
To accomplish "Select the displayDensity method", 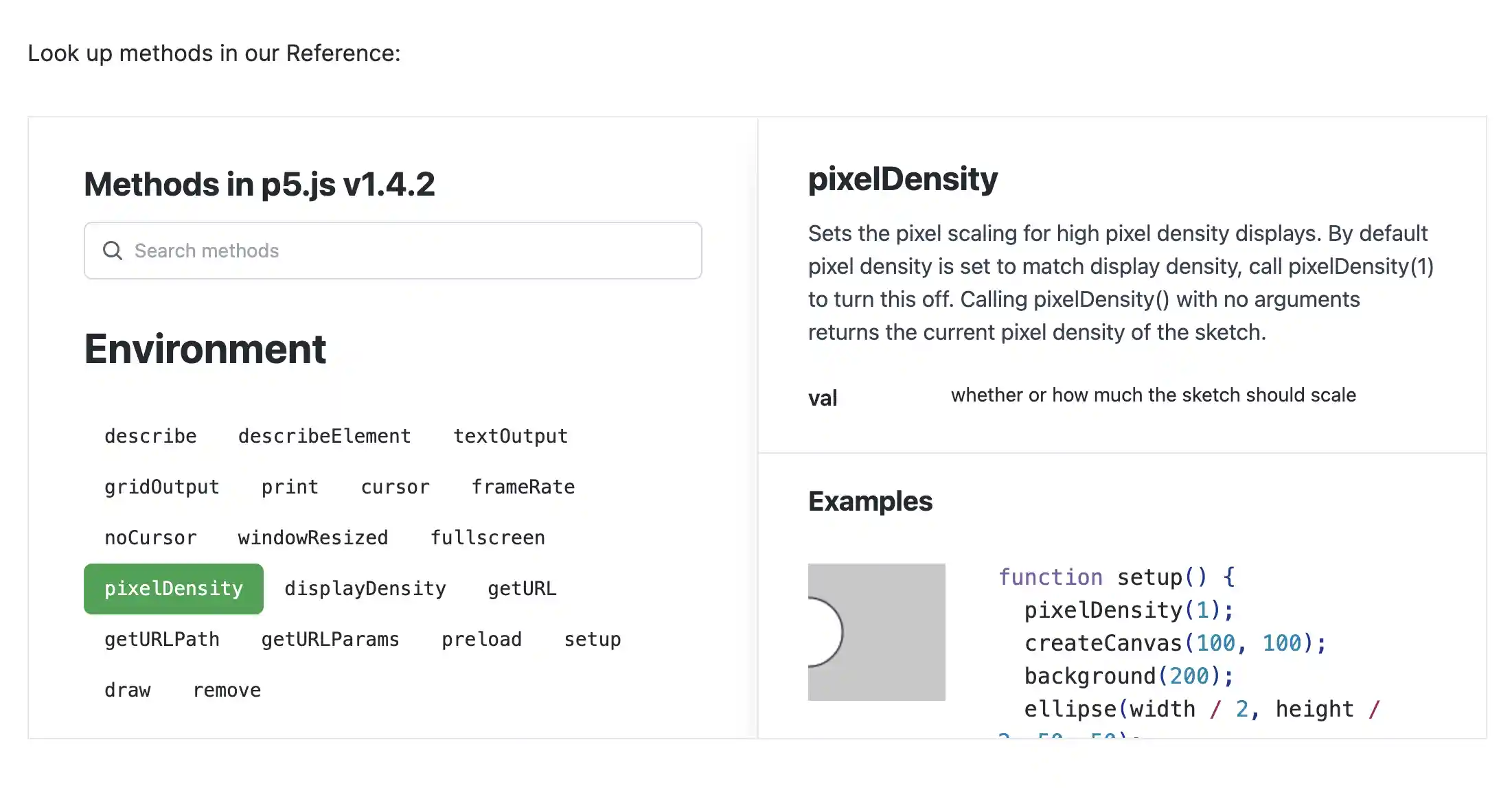I will (x=365, y=588).
